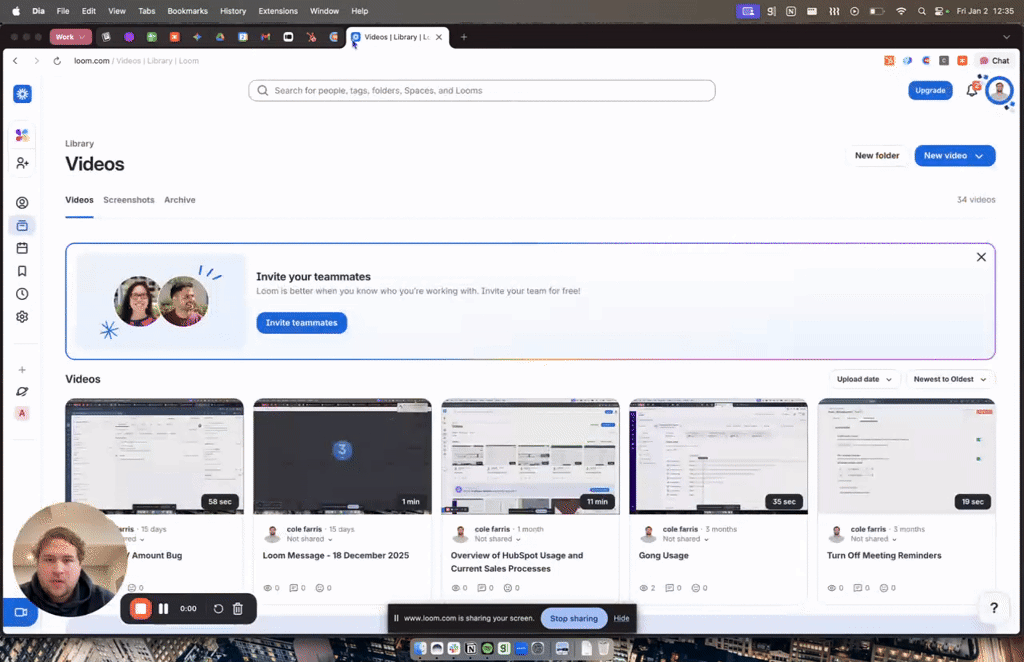This screenshot has height=662, width=1024.
Task: Open watch history with the clock icon
Action: coord(22,293)
